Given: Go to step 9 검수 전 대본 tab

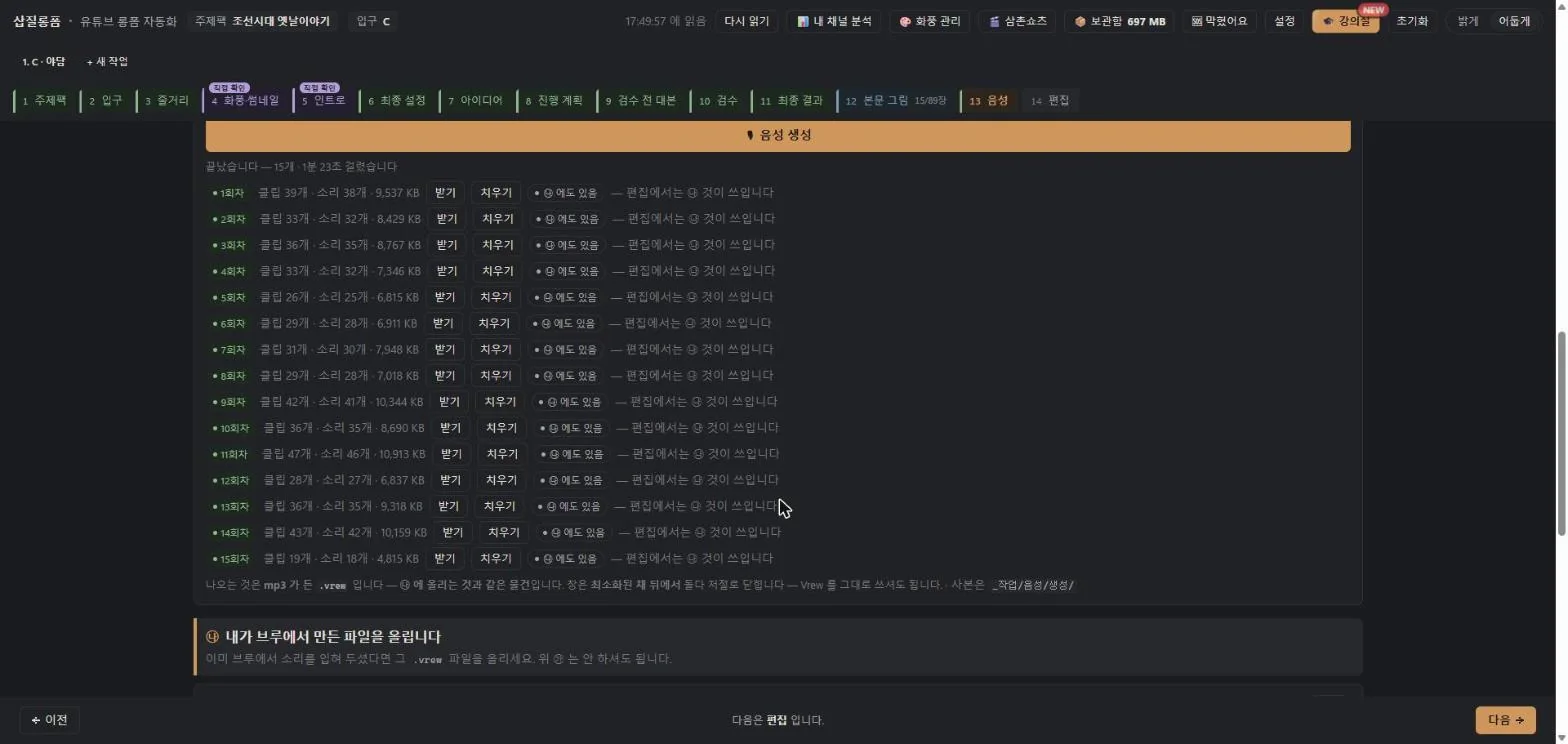Looking at the screenshot, I should click(640, 101).
